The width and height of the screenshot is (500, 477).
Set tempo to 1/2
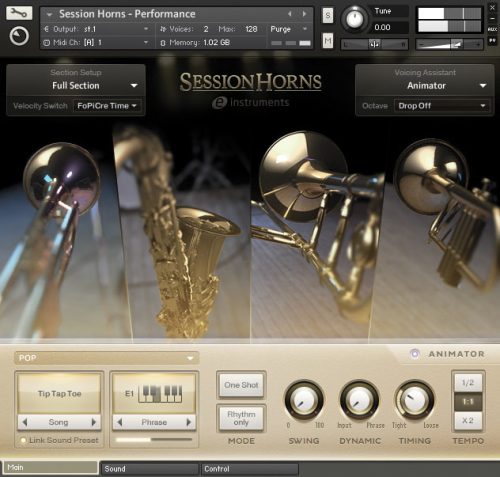point(468,383)
